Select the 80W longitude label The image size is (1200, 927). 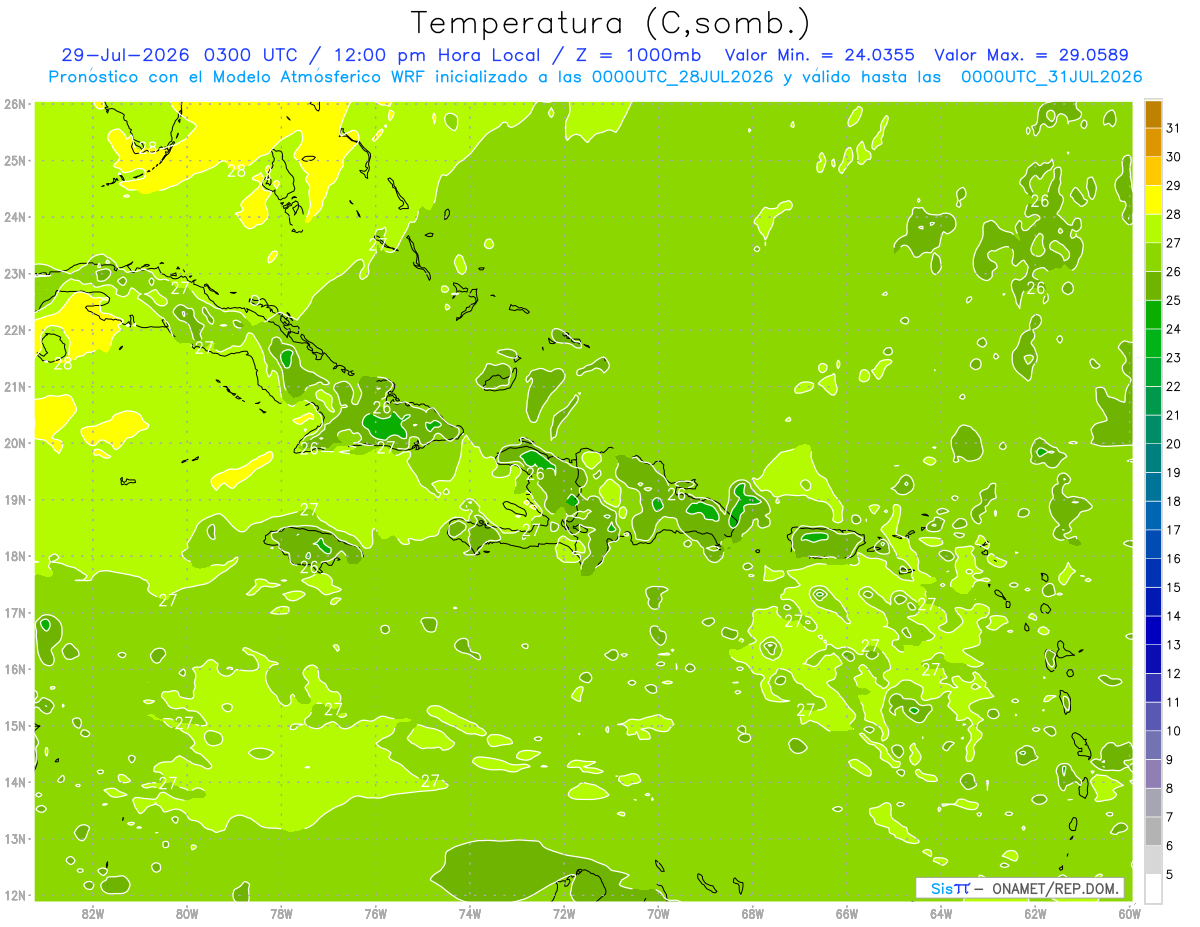click(187, 913)
